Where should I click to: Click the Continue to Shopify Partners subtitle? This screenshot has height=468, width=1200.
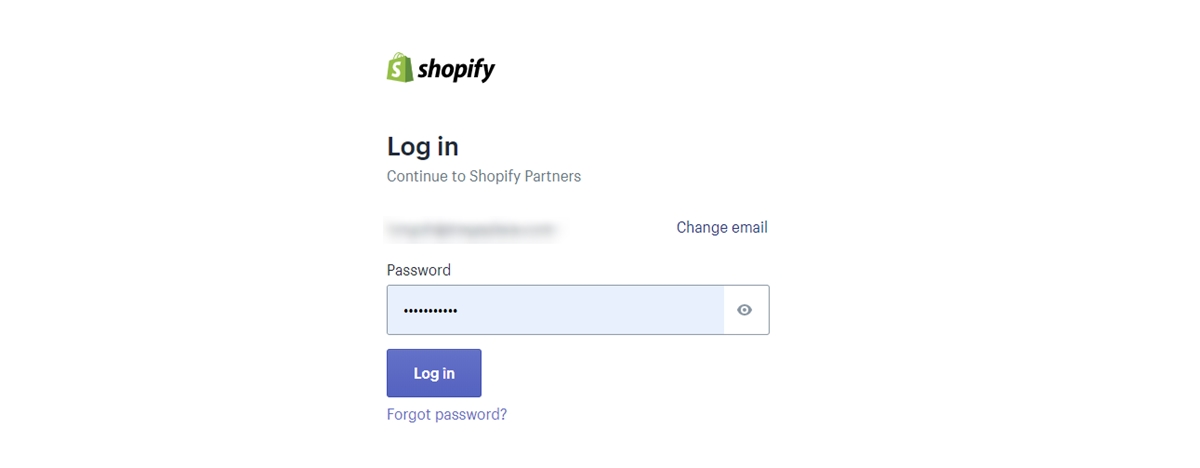click(x=484, y=176)
